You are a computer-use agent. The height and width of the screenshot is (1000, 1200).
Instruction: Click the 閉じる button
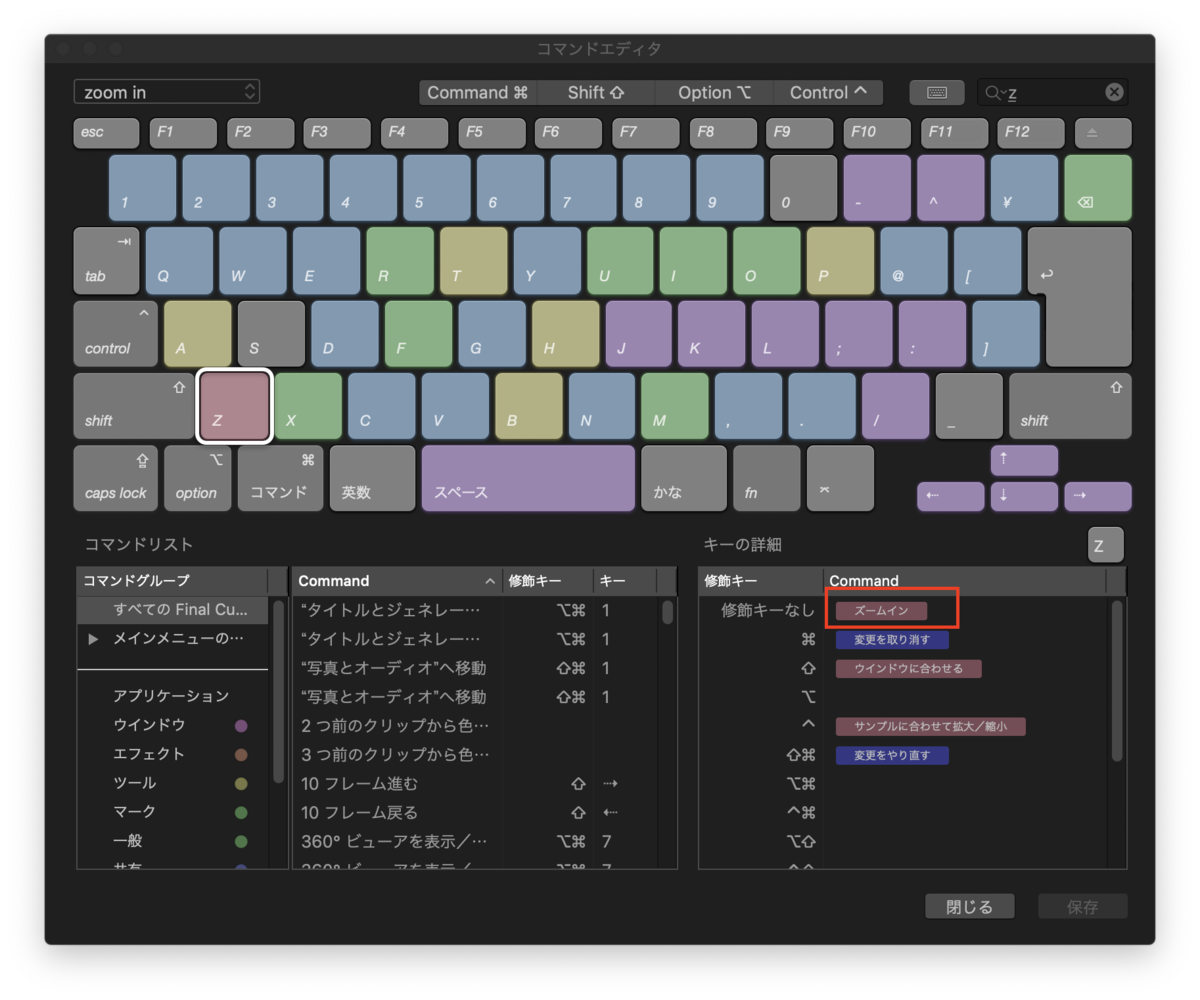click(x=968, y=906)
